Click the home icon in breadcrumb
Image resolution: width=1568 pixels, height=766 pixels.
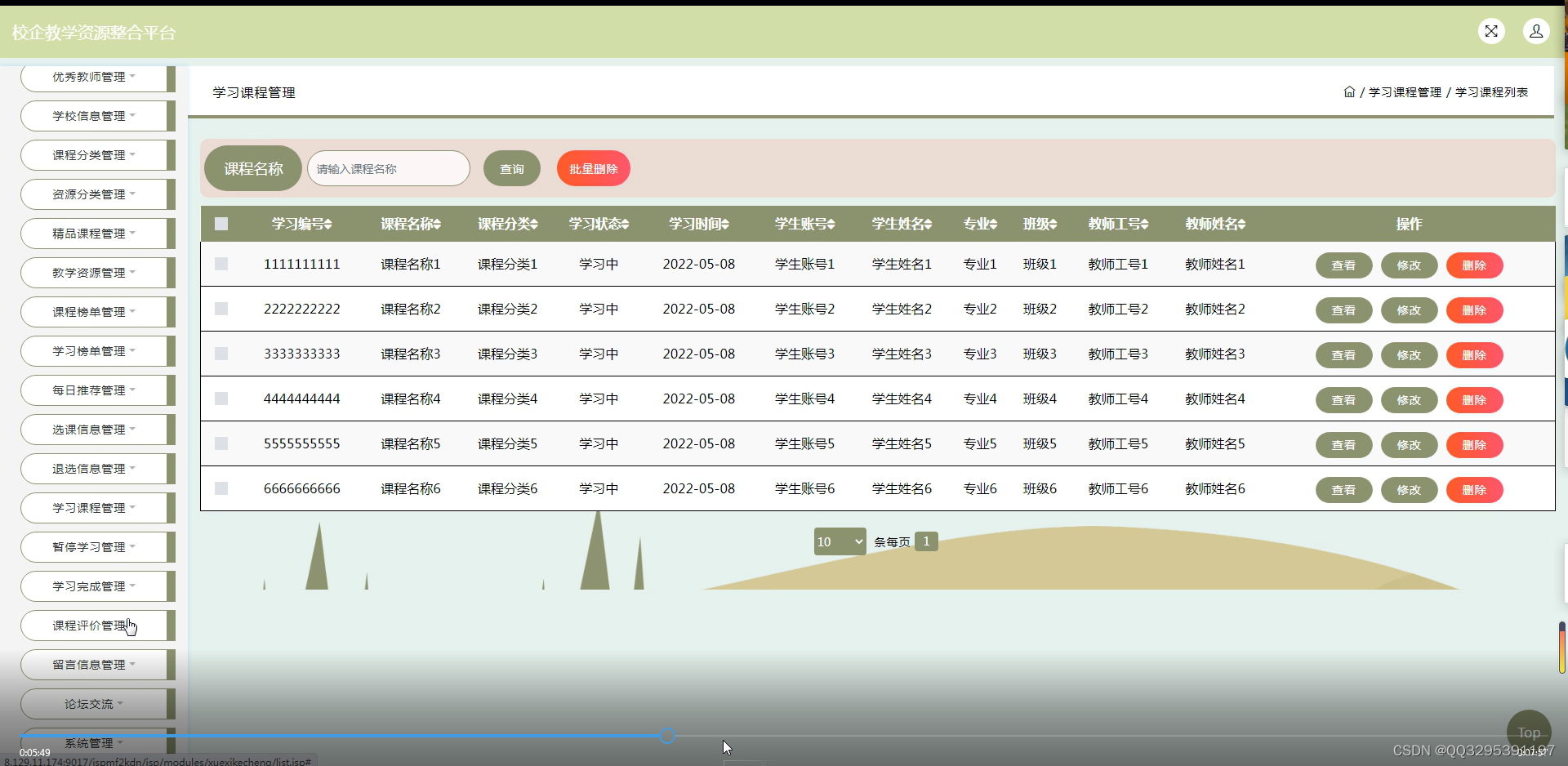tap(1349, 92)
